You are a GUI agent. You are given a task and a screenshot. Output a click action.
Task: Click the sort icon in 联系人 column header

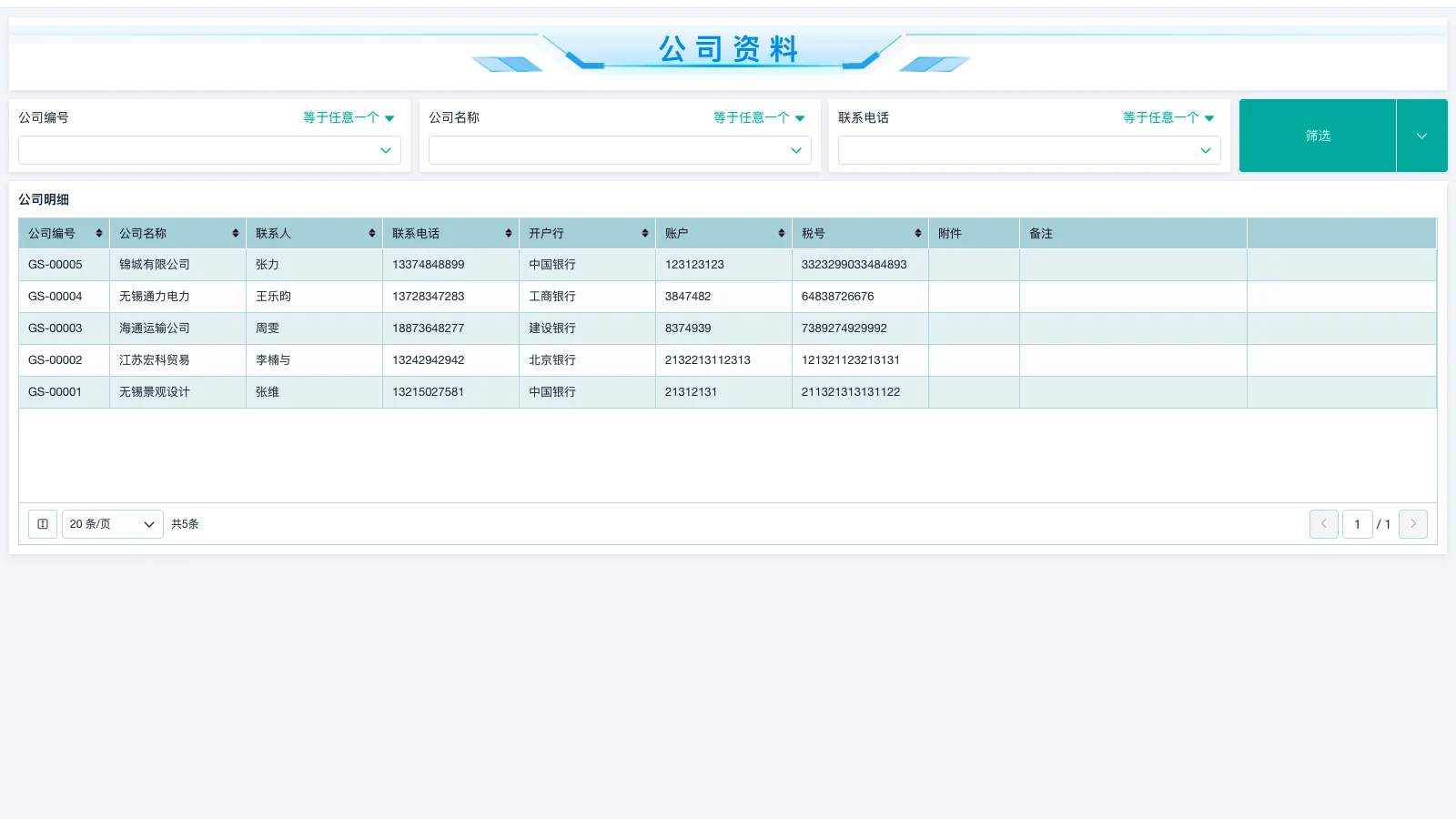click(x=371, y=234)
